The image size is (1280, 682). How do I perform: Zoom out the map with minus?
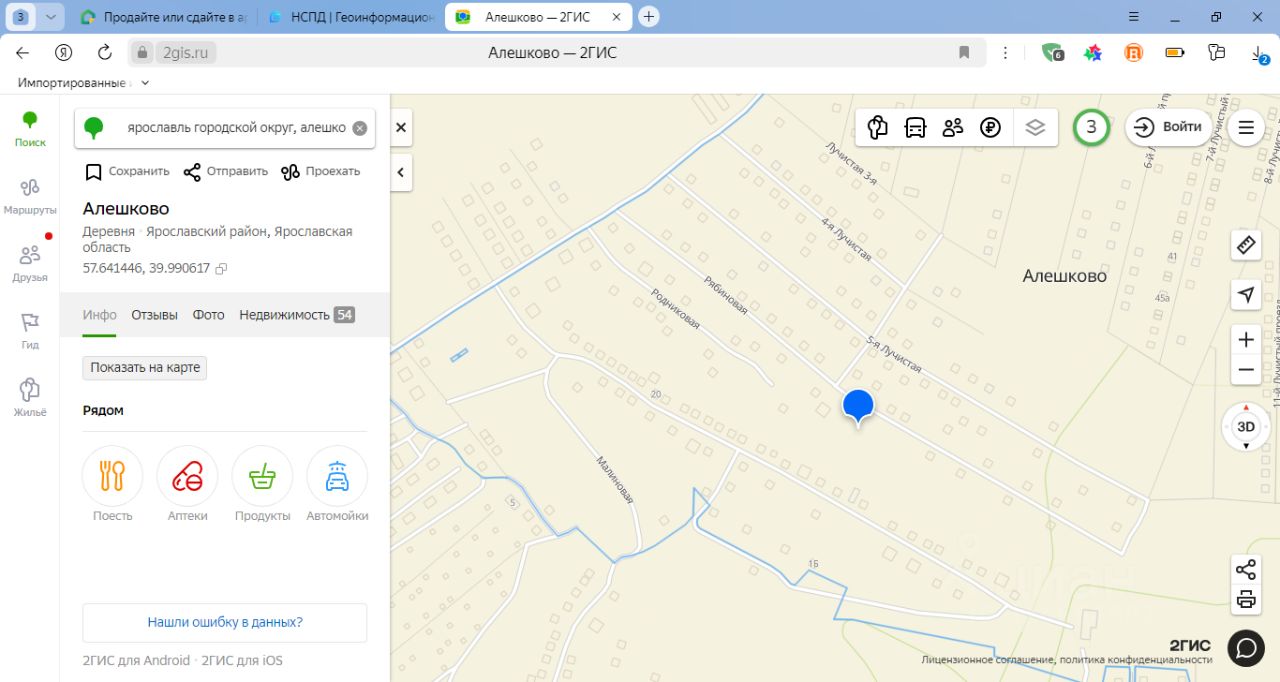[x=1246, y=370]
